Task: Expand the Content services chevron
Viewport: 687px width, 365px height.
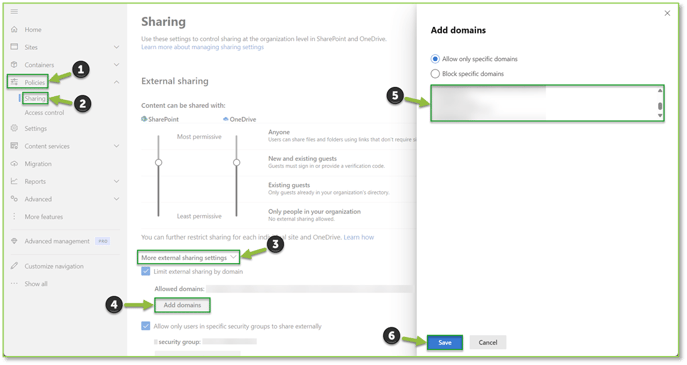Action: coord(117,146)
